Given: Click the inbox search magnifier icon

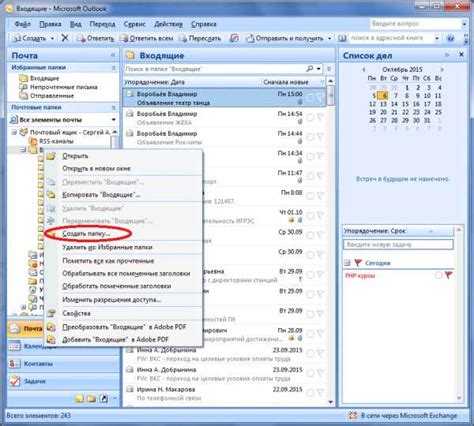Looking at the screenshot, I should tap(310, 68).
